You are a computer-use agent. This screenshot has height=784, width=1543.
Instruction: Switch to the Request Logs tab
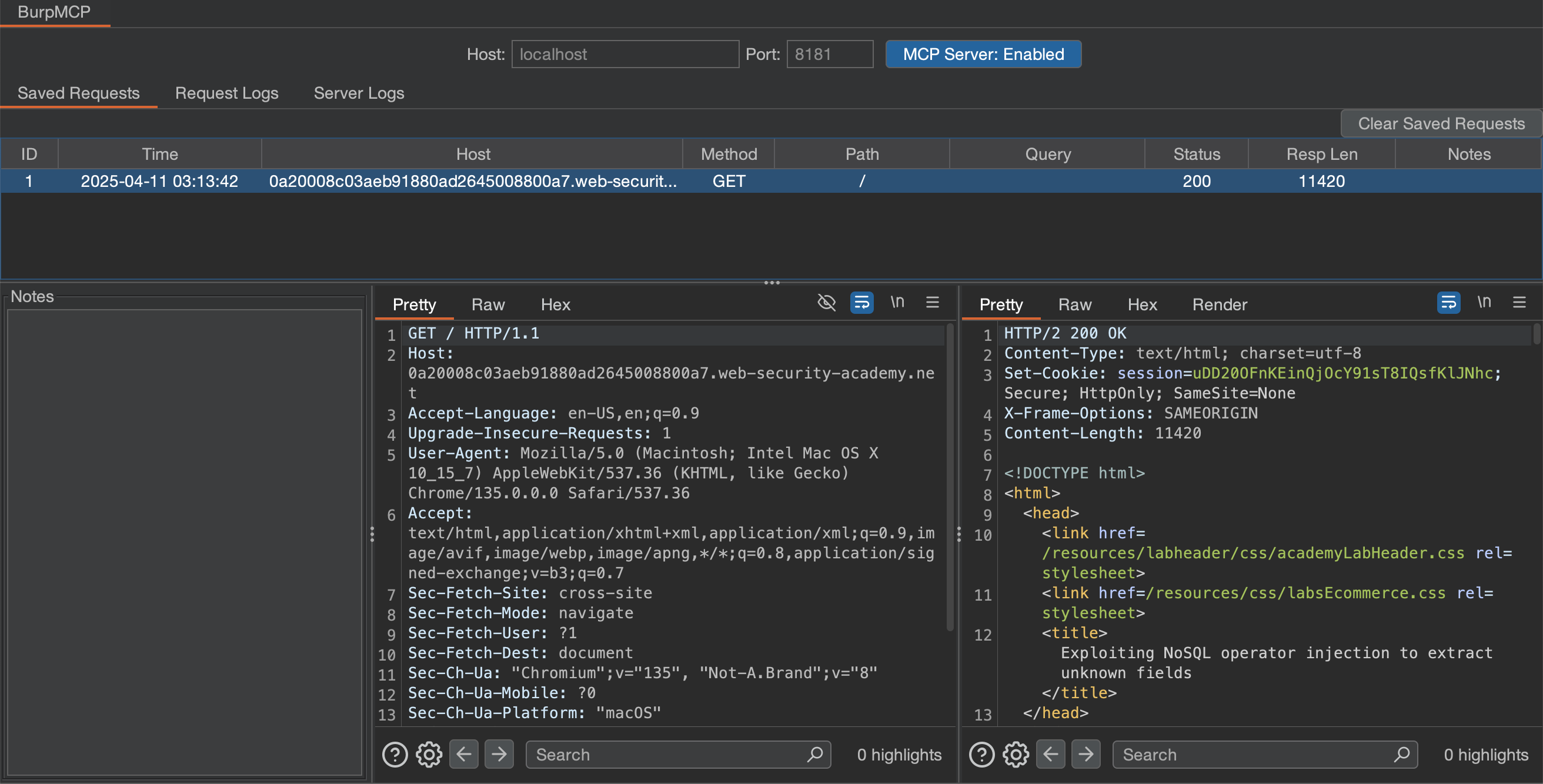[x=226, y=93]
